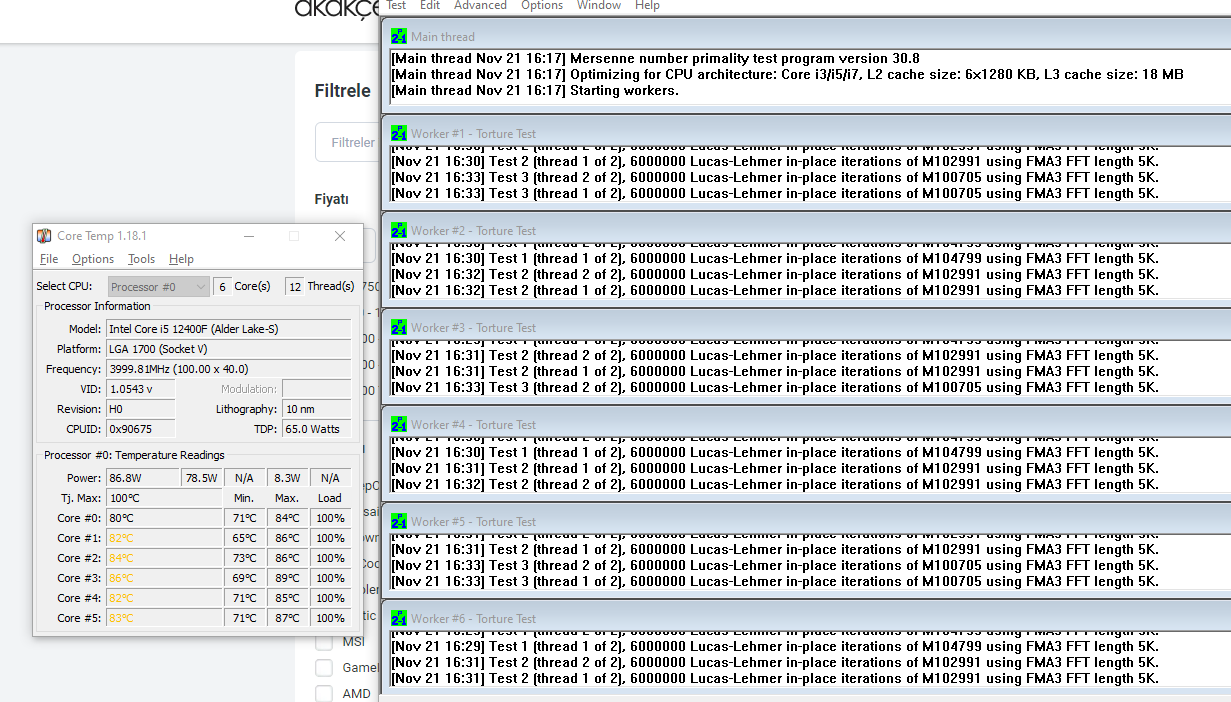
Task: Open the Options menu in Prime95
Action: click(x=542, y=5)
